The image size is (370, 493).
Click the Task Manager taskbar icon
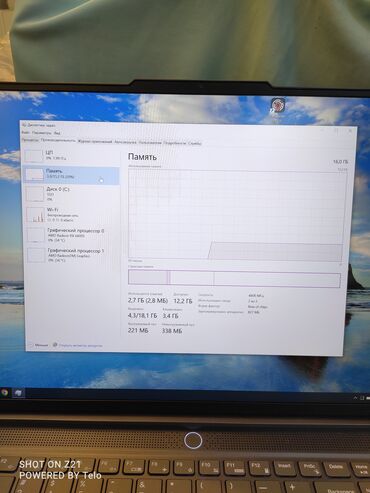[x=18, y=393]
